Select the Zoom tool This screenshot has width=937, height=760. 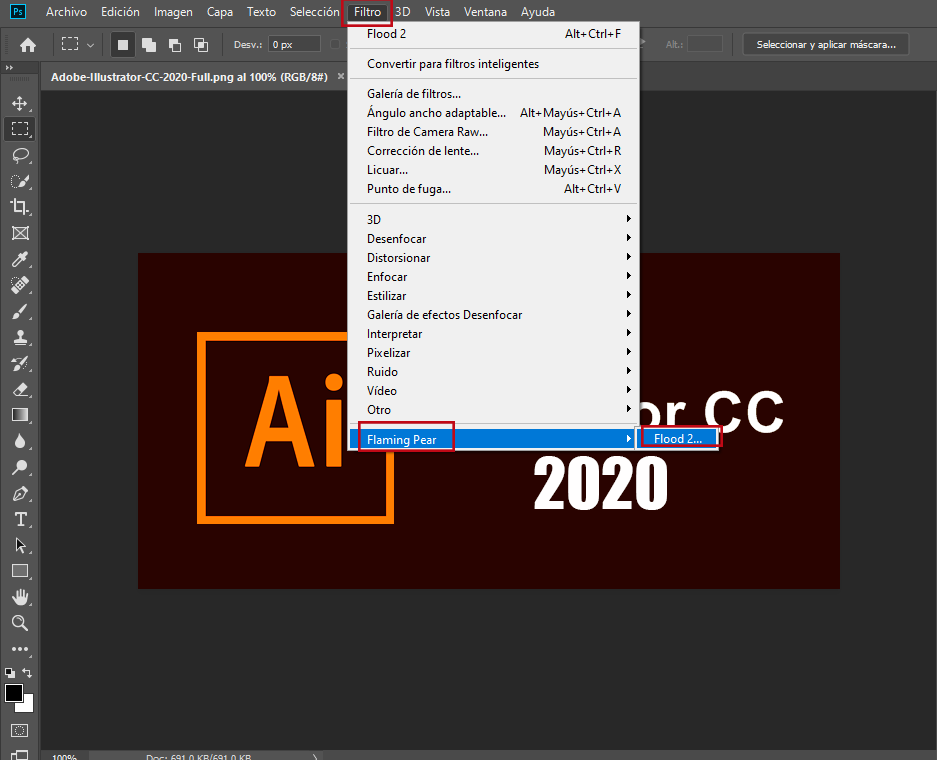pos(20,623)
